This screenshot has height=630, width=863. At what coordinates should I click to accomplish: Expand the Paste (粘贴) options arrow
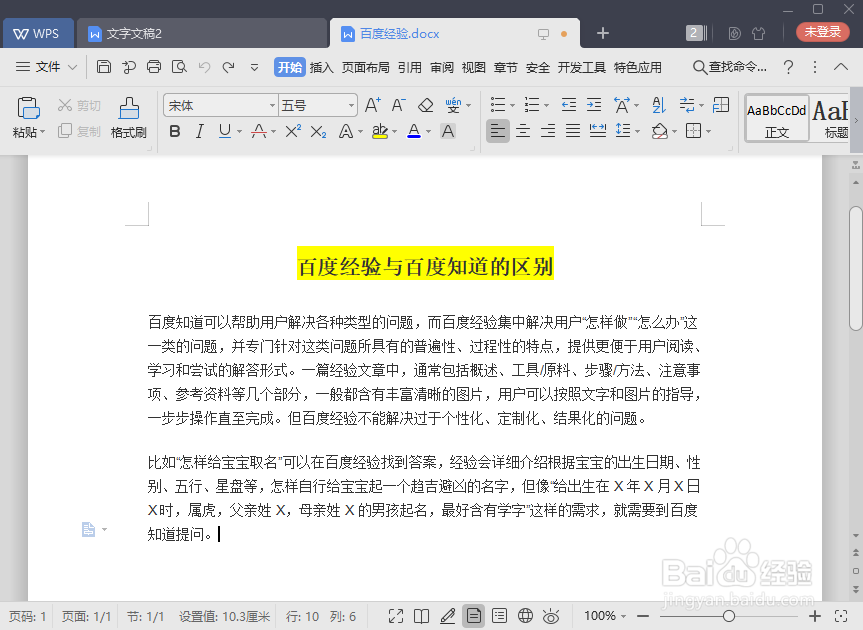(42, 132)
